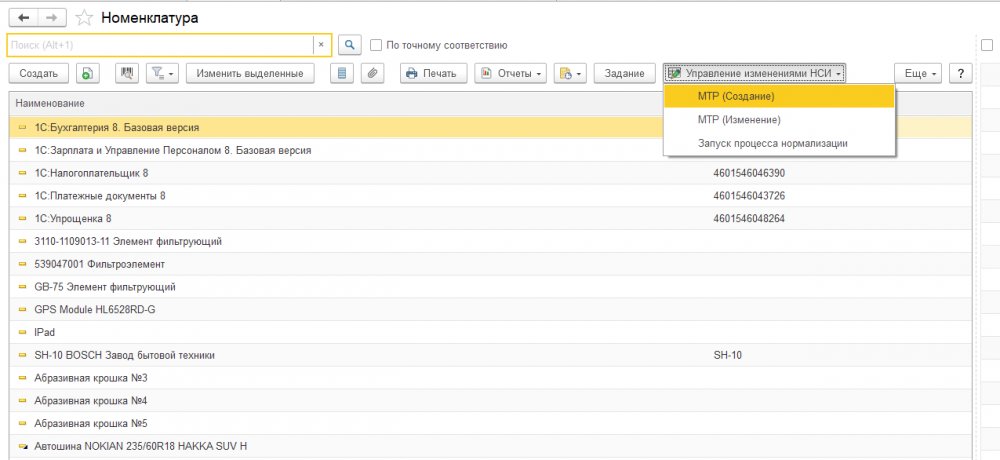The height and width of the screenshot is (460, 1000).
Task: Add Номенклатура to favorites with star icon
Action: [84, 18]
